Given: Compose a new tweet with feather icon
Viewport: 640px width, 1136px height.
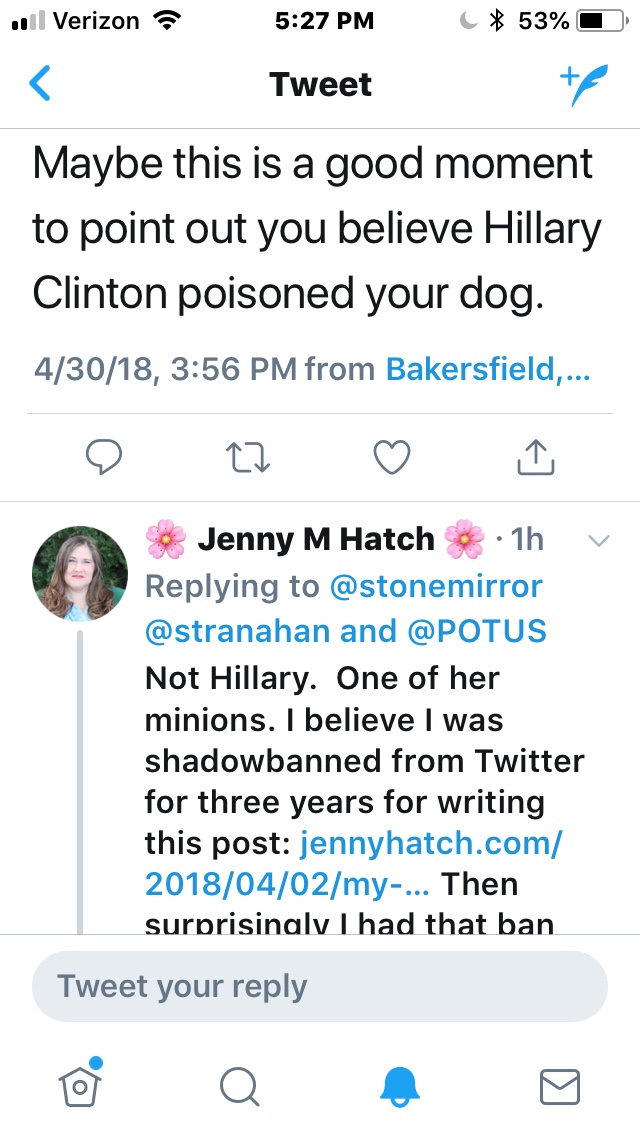Looking at the screenshot, I should tap(582, 84).
